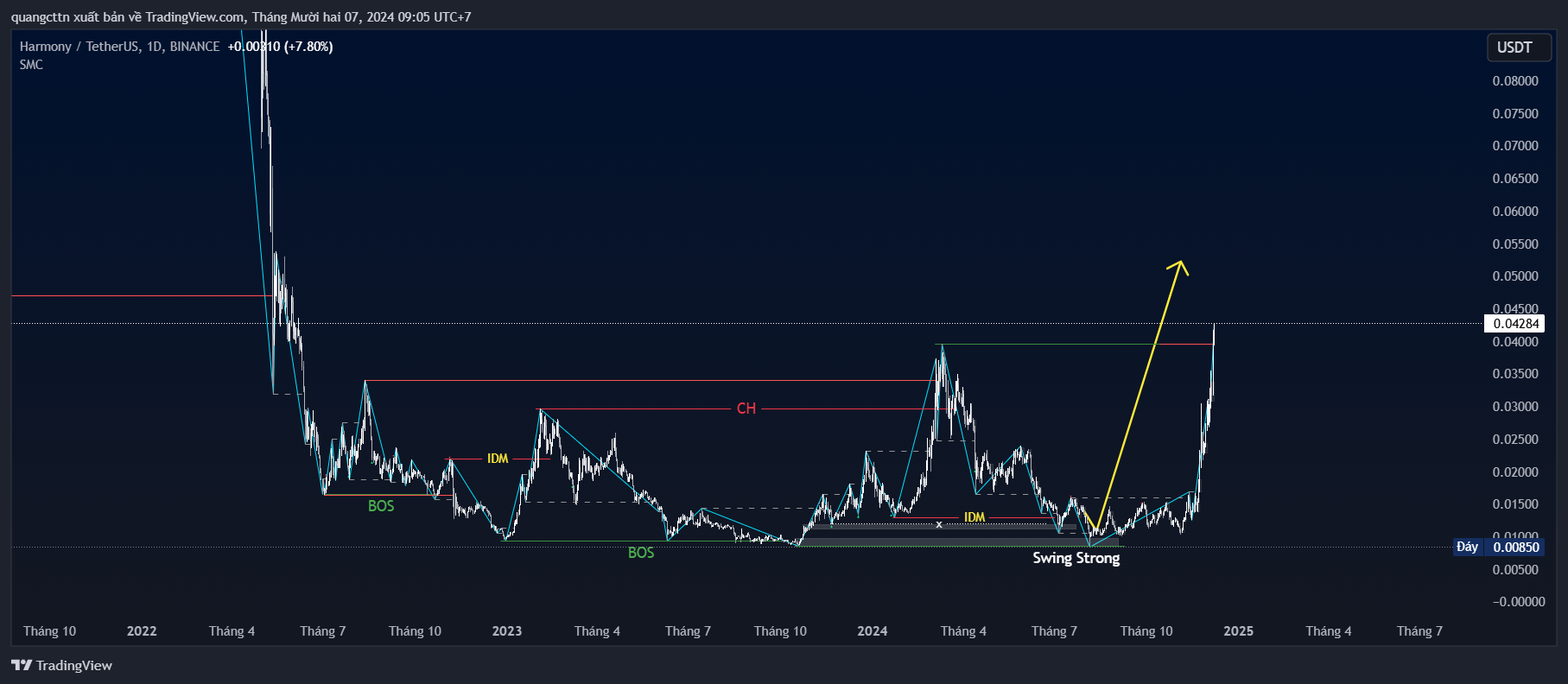
Task: Click the 0.03500 price axis label
Action: [x=1515, y=374]
